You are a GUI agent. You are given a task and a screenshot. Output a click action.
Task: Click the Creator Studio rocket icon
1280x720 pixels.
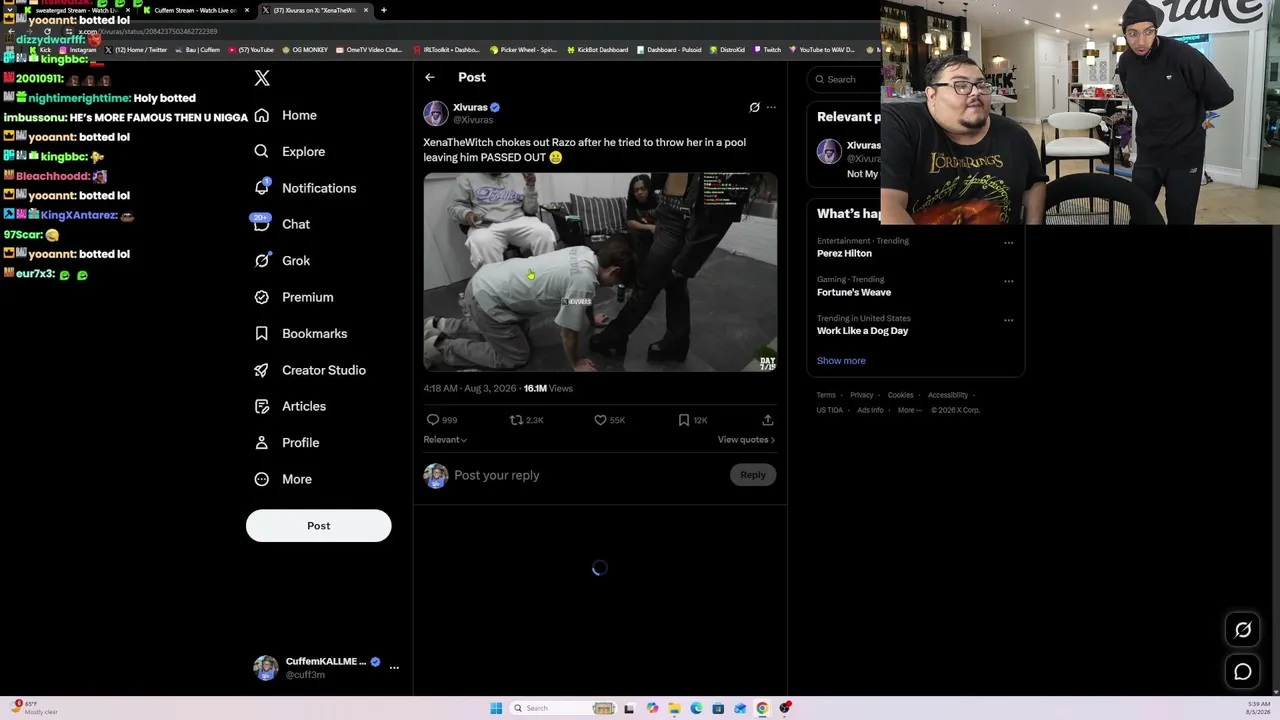coord(262,370)
